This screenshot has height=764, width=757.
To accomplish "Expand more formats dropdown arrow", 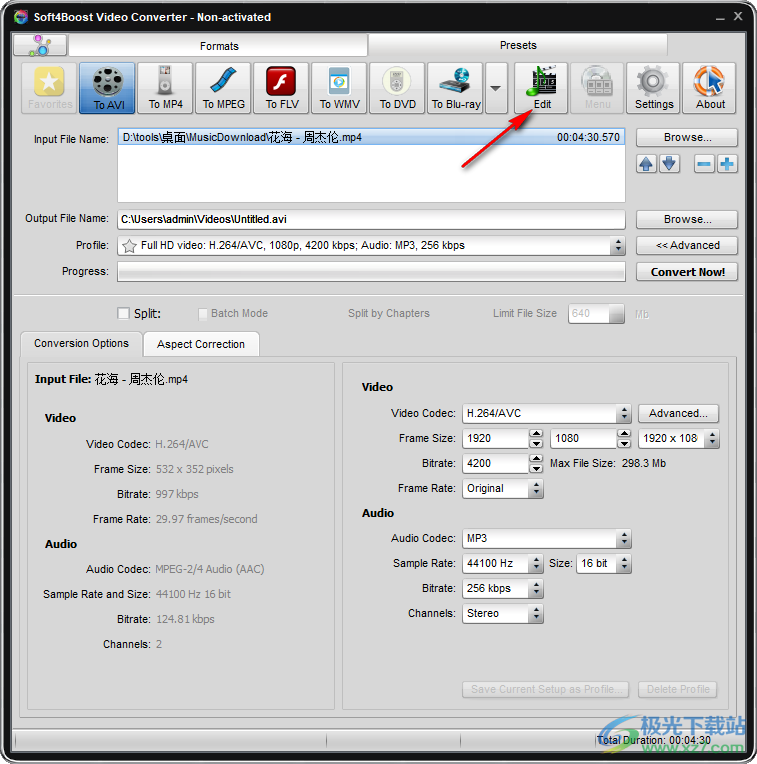I will tap(496, 88).
